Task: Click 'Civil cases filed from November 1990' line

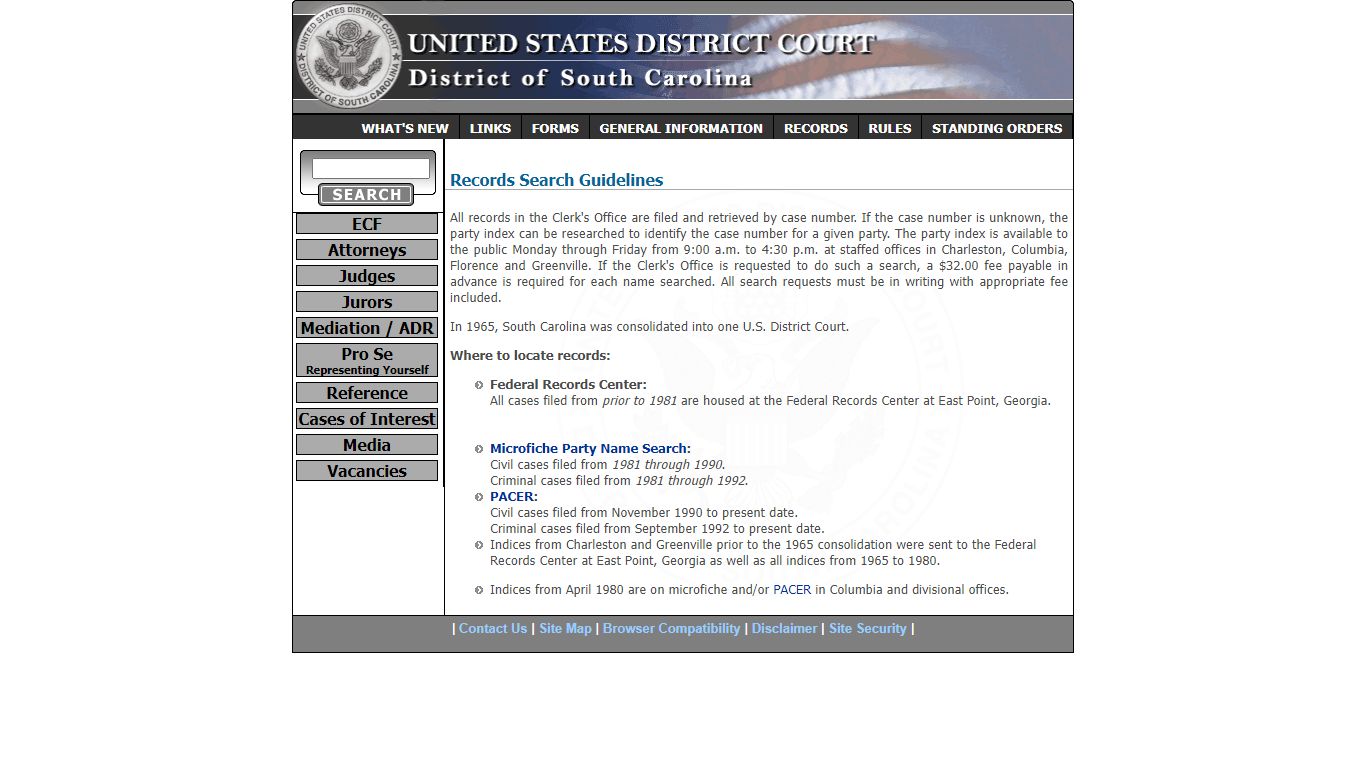Action: pos(644,512)
